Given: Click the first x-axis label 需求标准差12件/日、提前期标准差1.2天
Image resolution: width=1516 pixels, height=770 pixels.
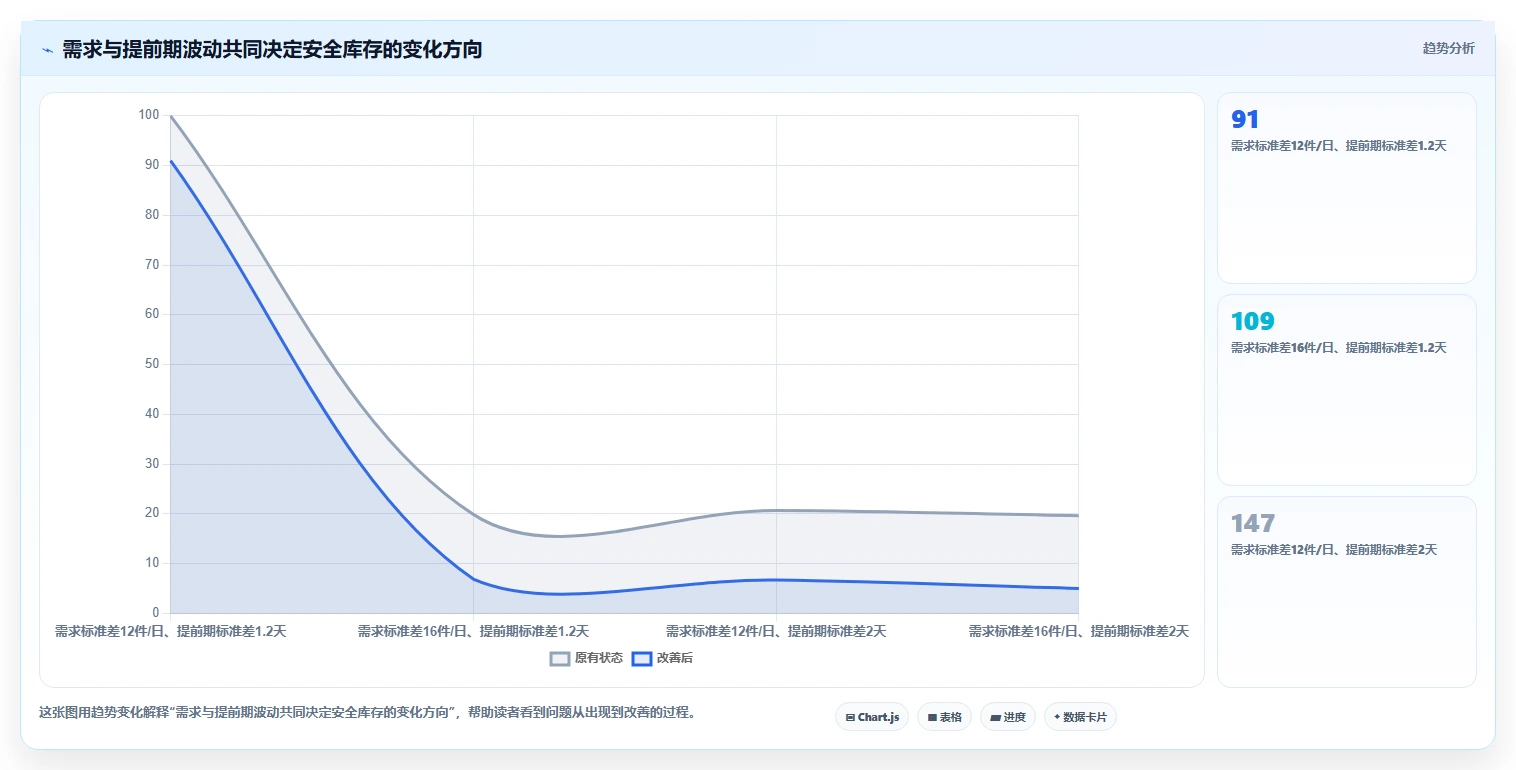Looking at the screenshot, I should 171,632.
